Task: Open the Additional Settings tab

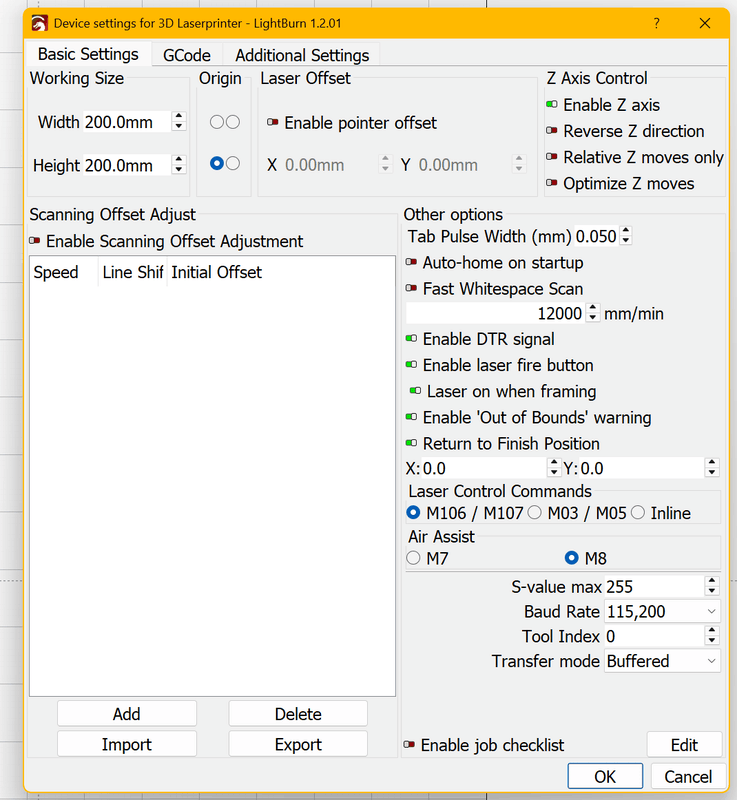Action: click(x=302, y=55)
